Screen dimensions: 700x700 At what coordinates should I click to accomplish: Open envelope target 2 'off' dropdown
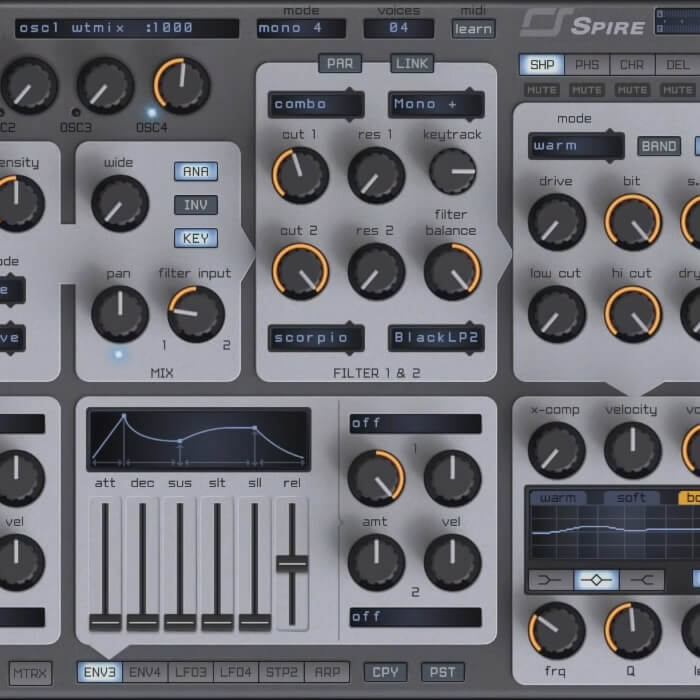pyautogui.click(x=416, y=617)
